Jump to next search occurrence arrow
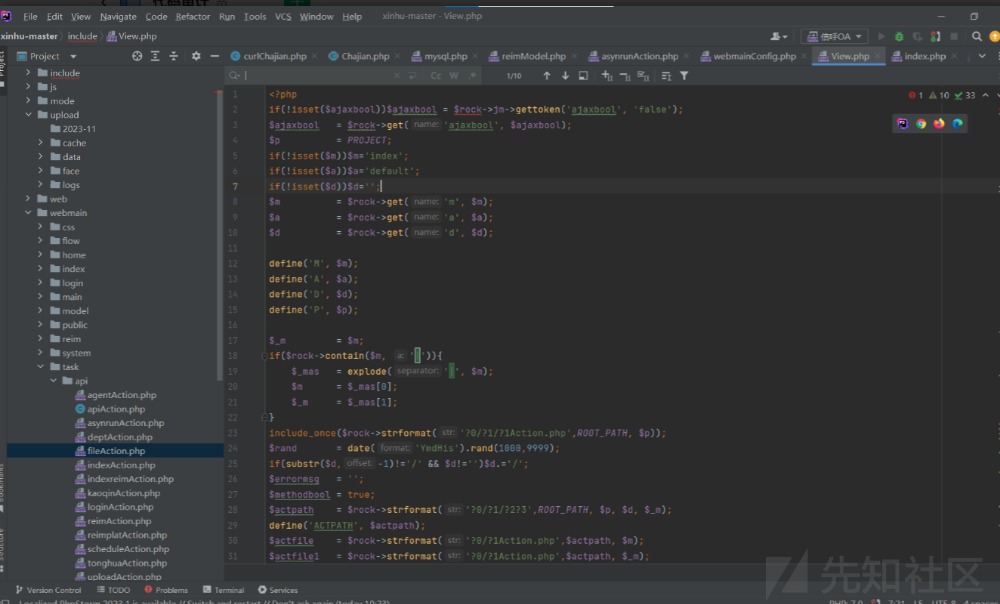The height and width of the screenshot is (604, 1000). [x=566, y=76]
